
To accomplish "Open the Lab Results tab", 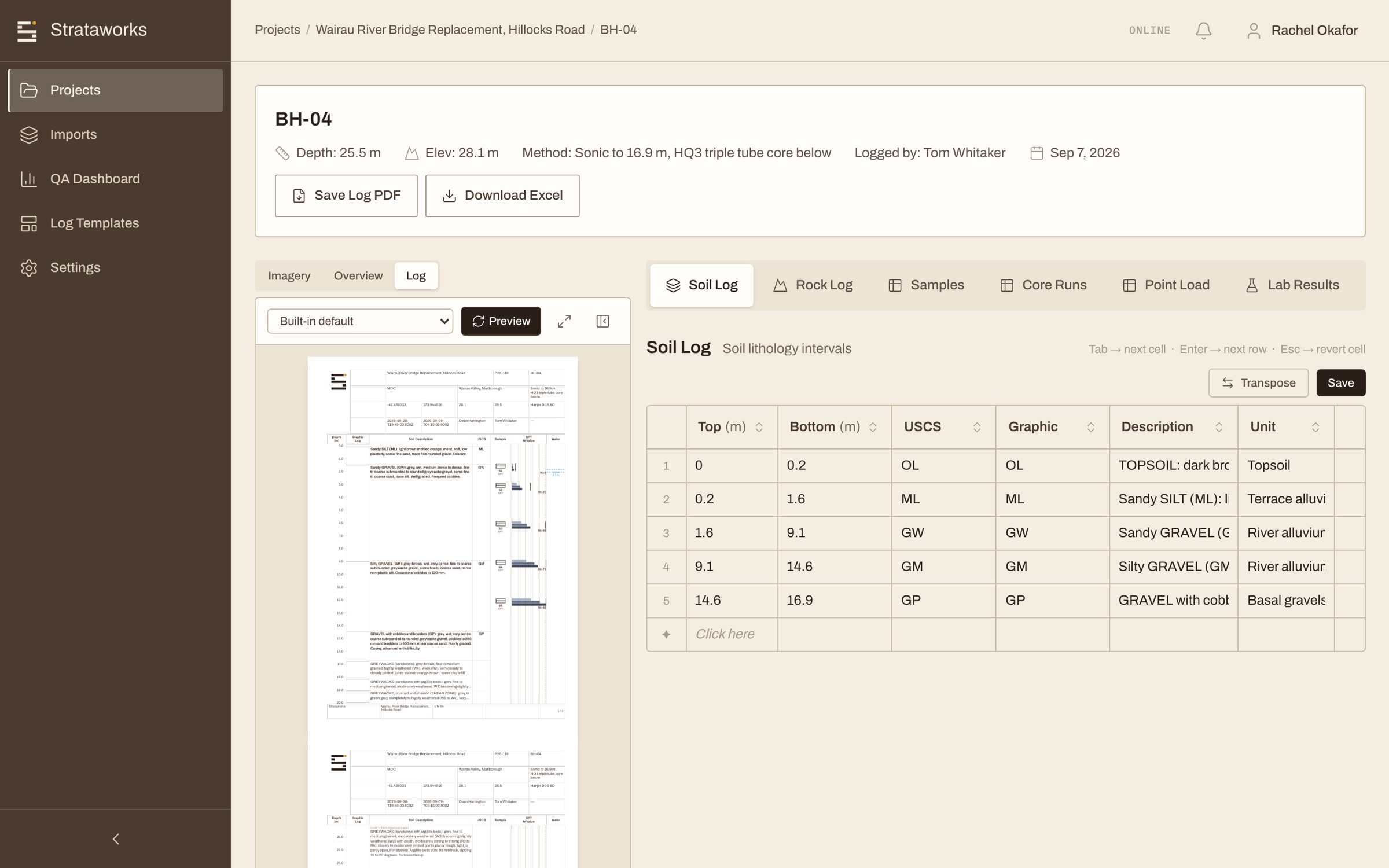I will [1292, 285].
